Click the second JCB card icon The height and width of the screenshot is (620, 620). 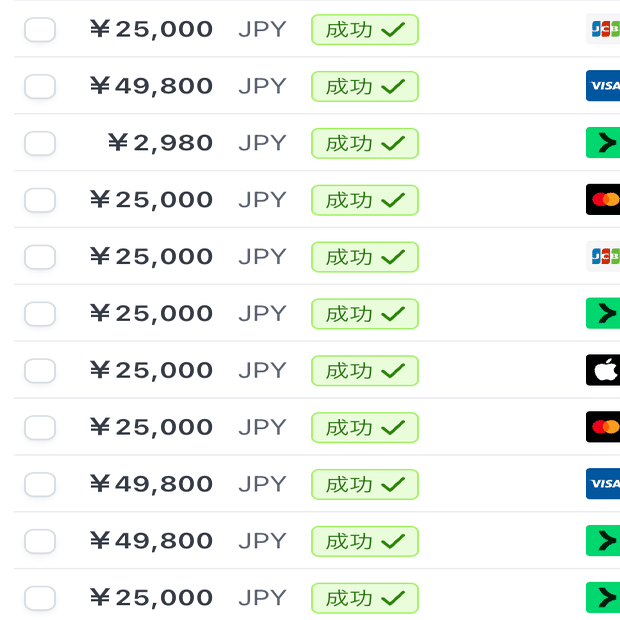coord(603,257)
